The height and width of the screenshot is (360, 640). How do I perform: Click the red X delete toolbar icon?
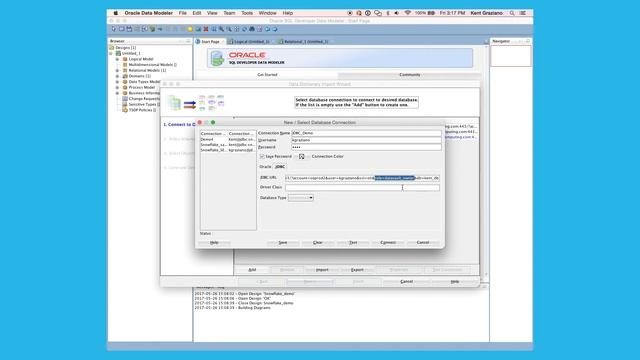pos(206,29)
